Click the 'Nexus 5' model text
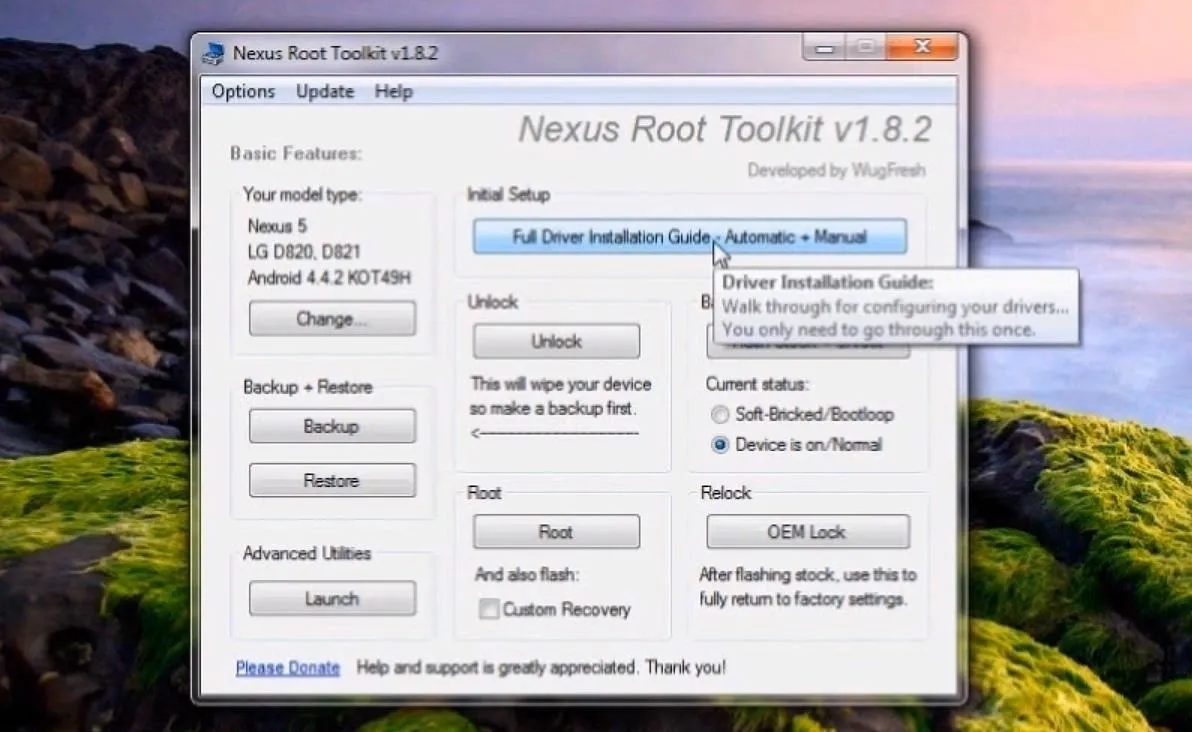The height and width of the screenshot is (732, 1192). click(277, 227)
